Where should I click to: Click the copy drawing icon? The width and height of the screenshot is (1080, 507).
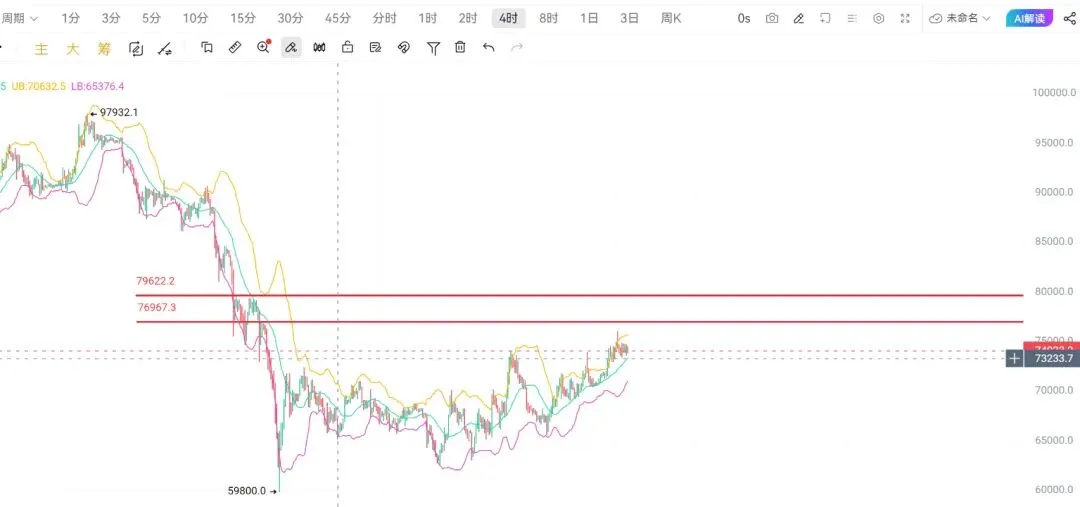click(207, 48)
